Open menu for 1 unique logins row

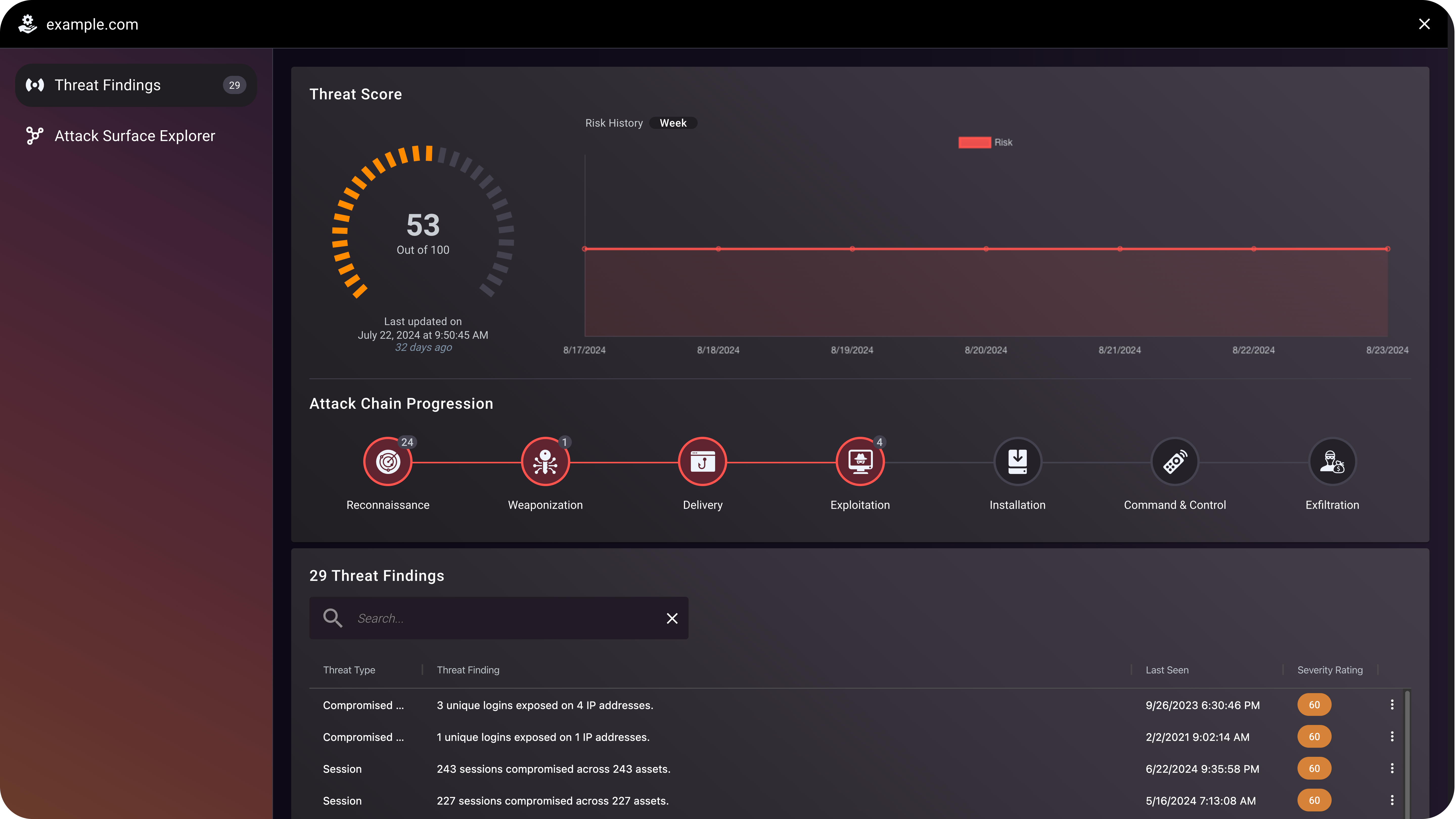[x=1392, y=737]
